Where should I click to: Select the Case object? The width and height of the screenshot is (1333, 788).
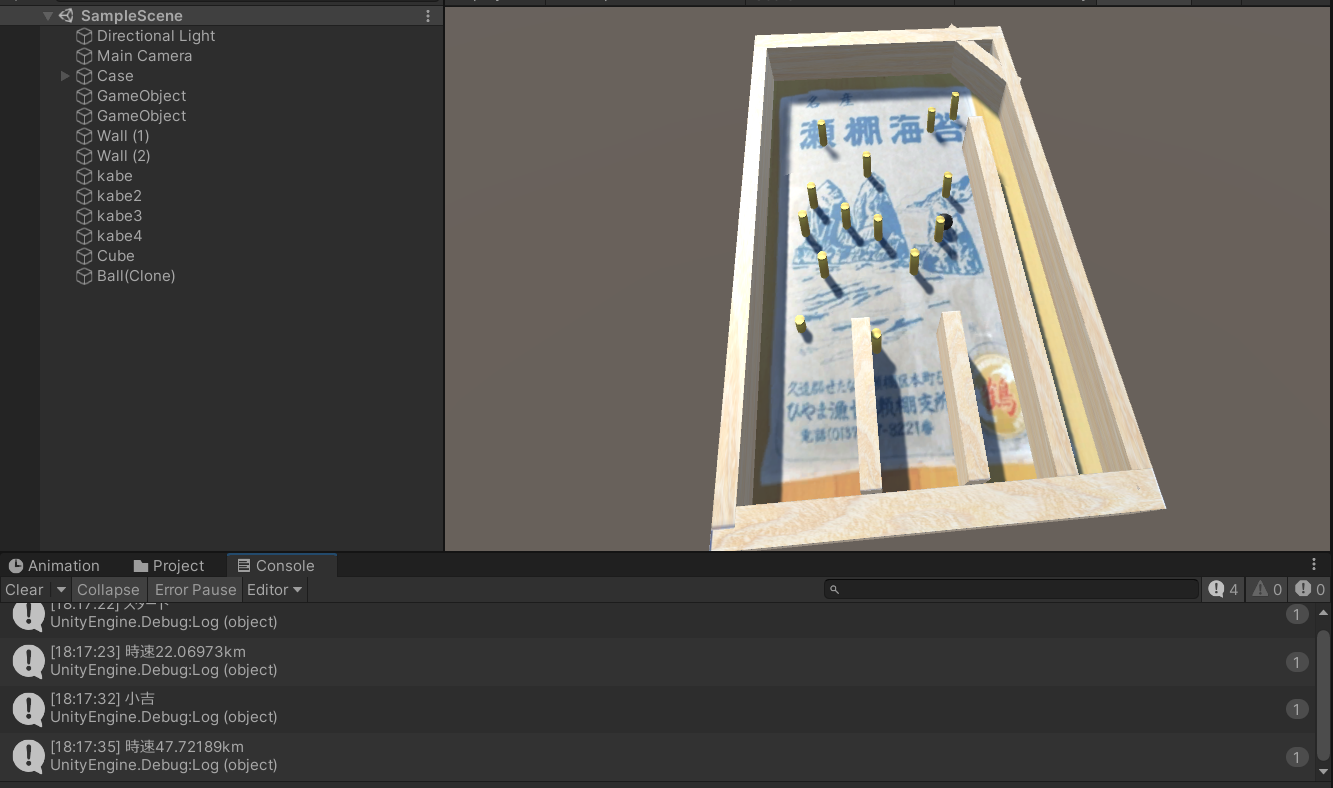tap(115, 76)
